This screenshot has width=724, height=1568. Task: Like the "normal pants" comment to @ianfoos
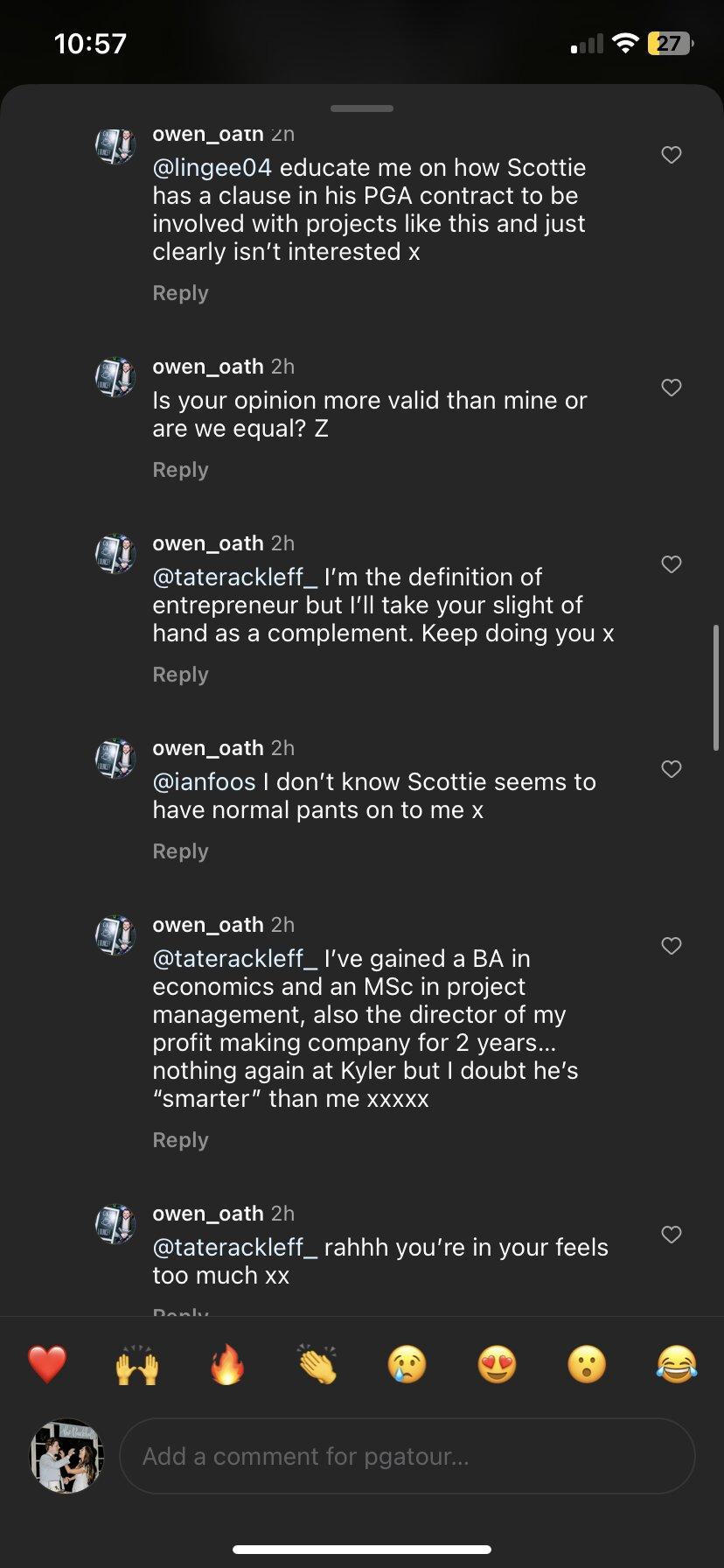(672, 769)
